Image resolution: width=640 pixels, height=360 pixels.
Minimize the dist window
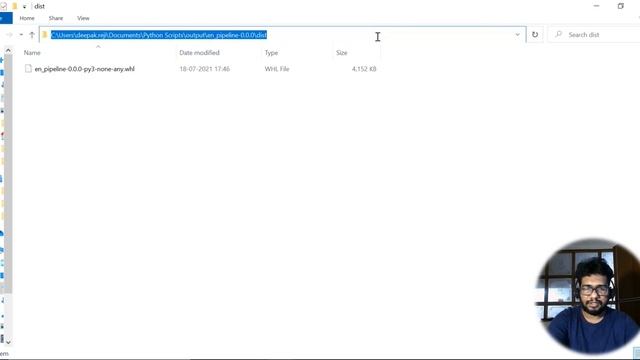coord(596,6)
